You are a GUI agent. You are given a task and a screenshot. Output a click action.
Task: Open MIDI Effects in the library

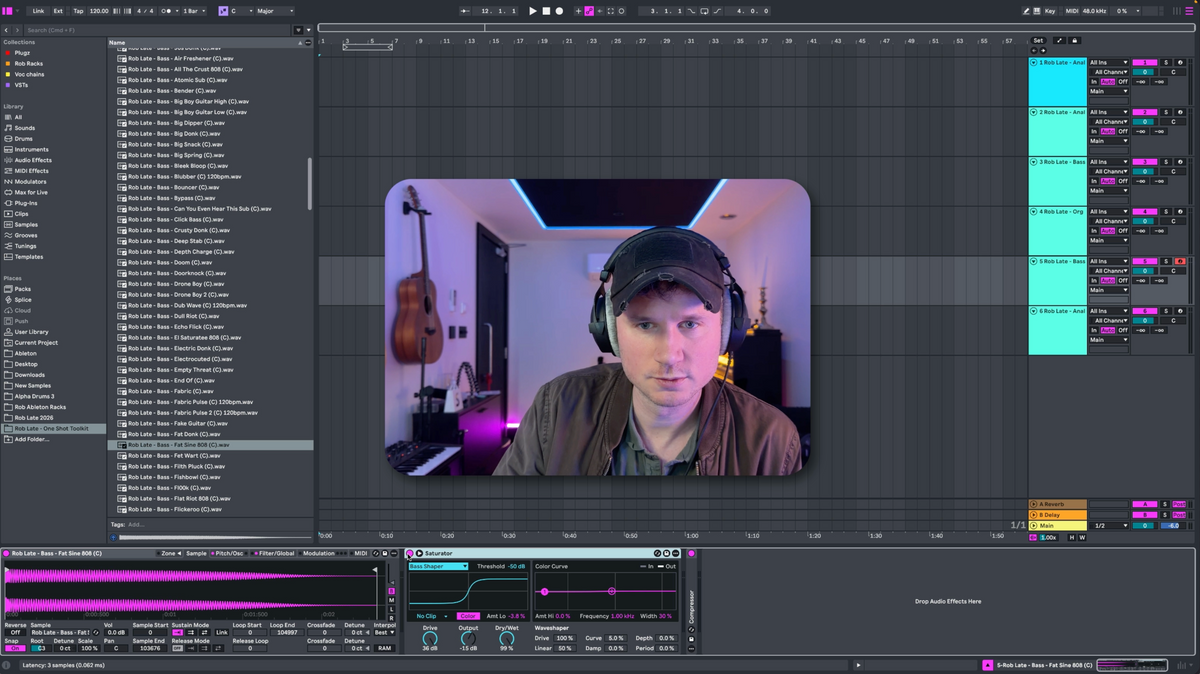31,171
